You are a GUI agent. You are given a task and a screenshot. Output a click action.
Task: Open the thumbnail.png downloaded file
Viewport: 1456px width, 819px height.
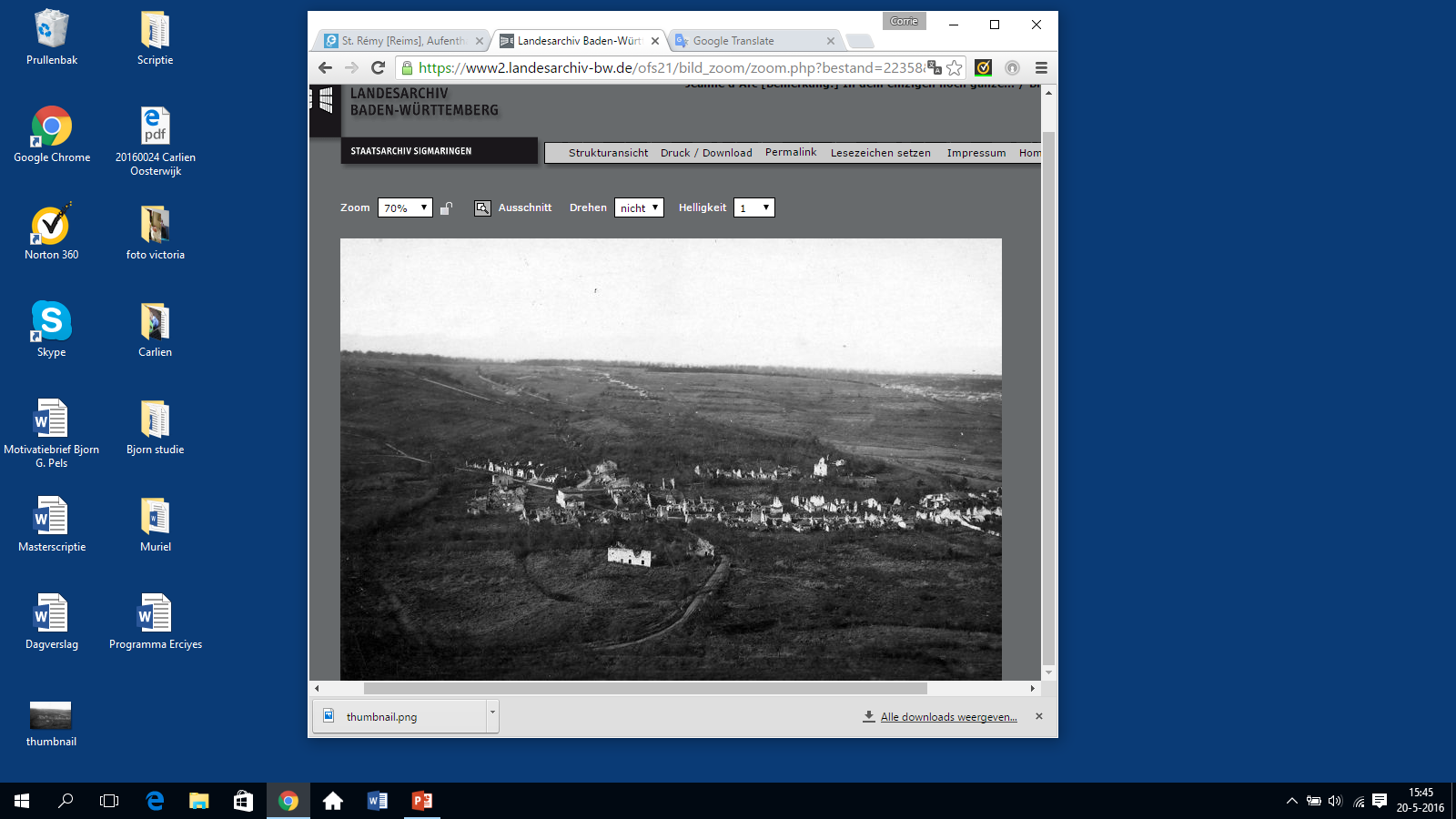pyautogui.click(x=400, y=716)
